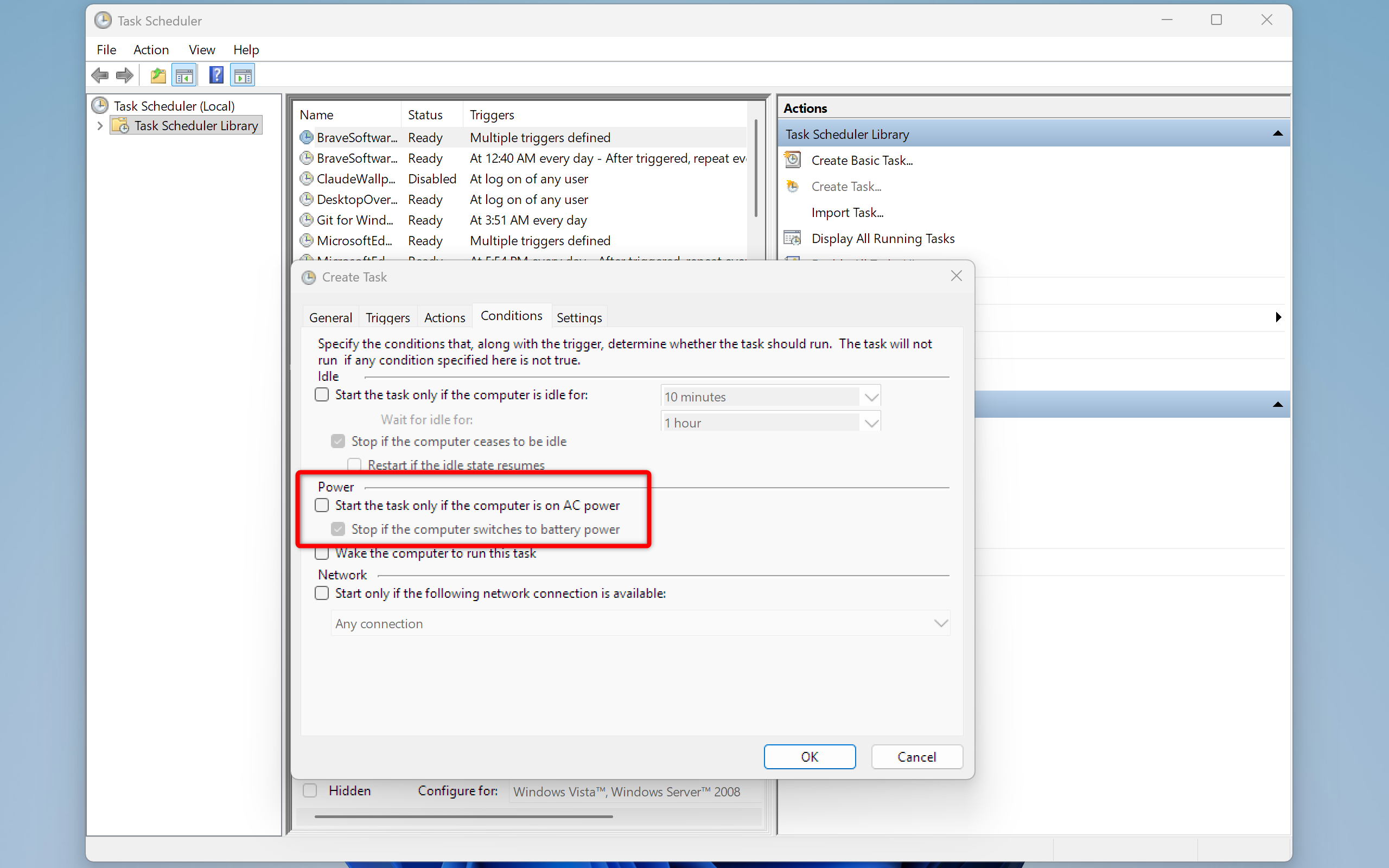Toggle 'Stop if the computer ceases to be idle'
Screen dimensions: 1389x868
click(x=338, y=441)
